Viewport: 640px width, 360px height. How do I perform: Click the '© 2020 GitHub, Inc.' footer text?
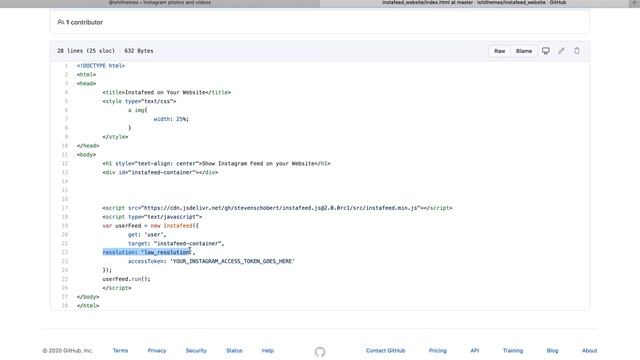[x=68, y=351]
